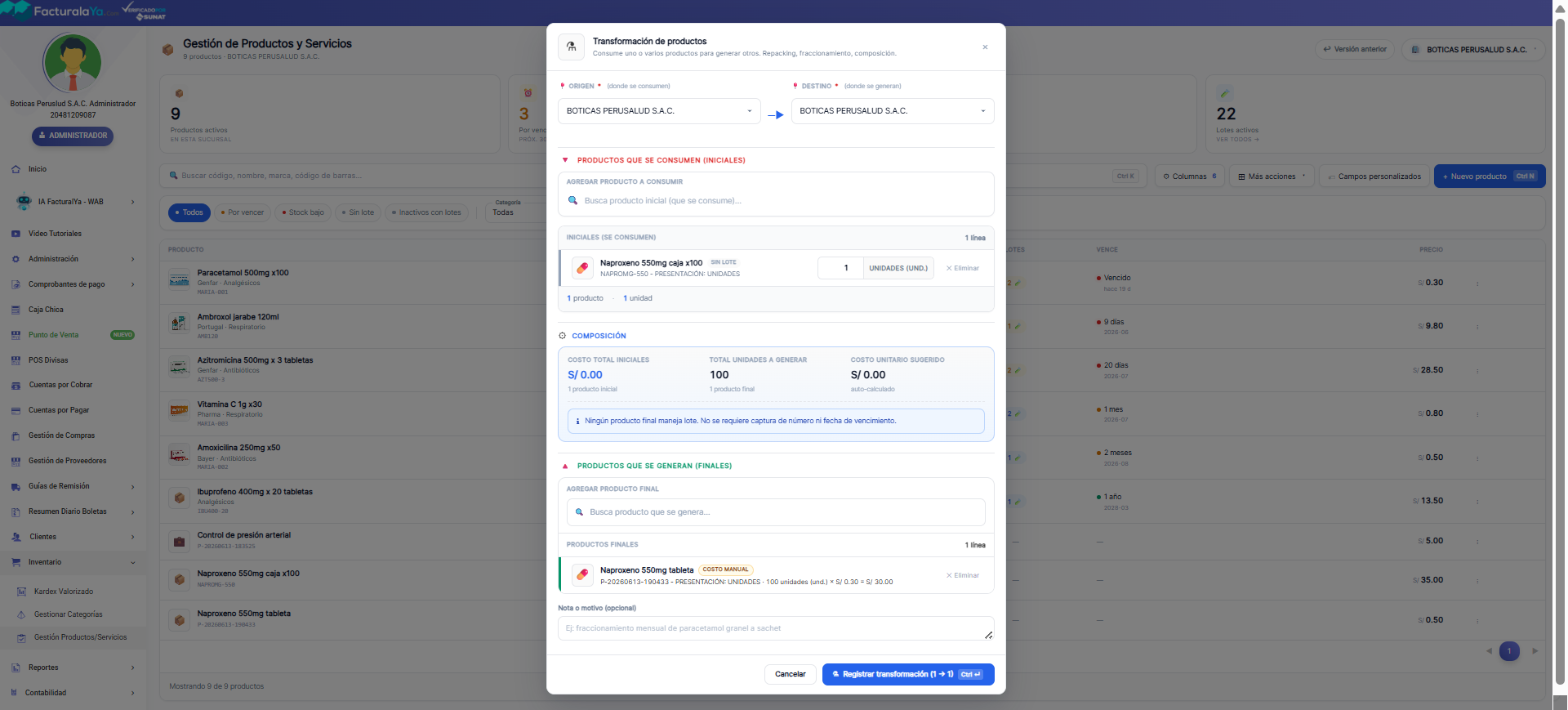Viewport: 1568px width, 710px height.
Task: Click the Composición section icon
Action: point(563,336)
